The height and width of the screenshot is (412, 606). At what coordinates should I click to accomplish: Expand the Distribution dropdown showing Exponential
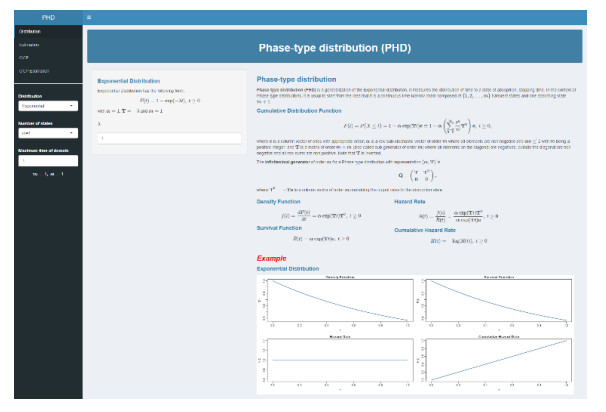coord(48,104)
